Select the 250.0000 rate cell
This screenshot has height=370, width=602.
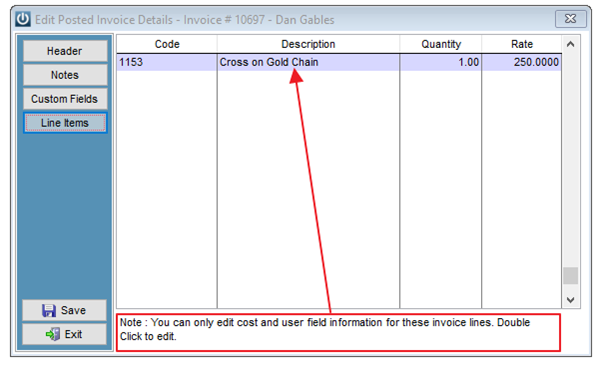[x=522, y=62]
